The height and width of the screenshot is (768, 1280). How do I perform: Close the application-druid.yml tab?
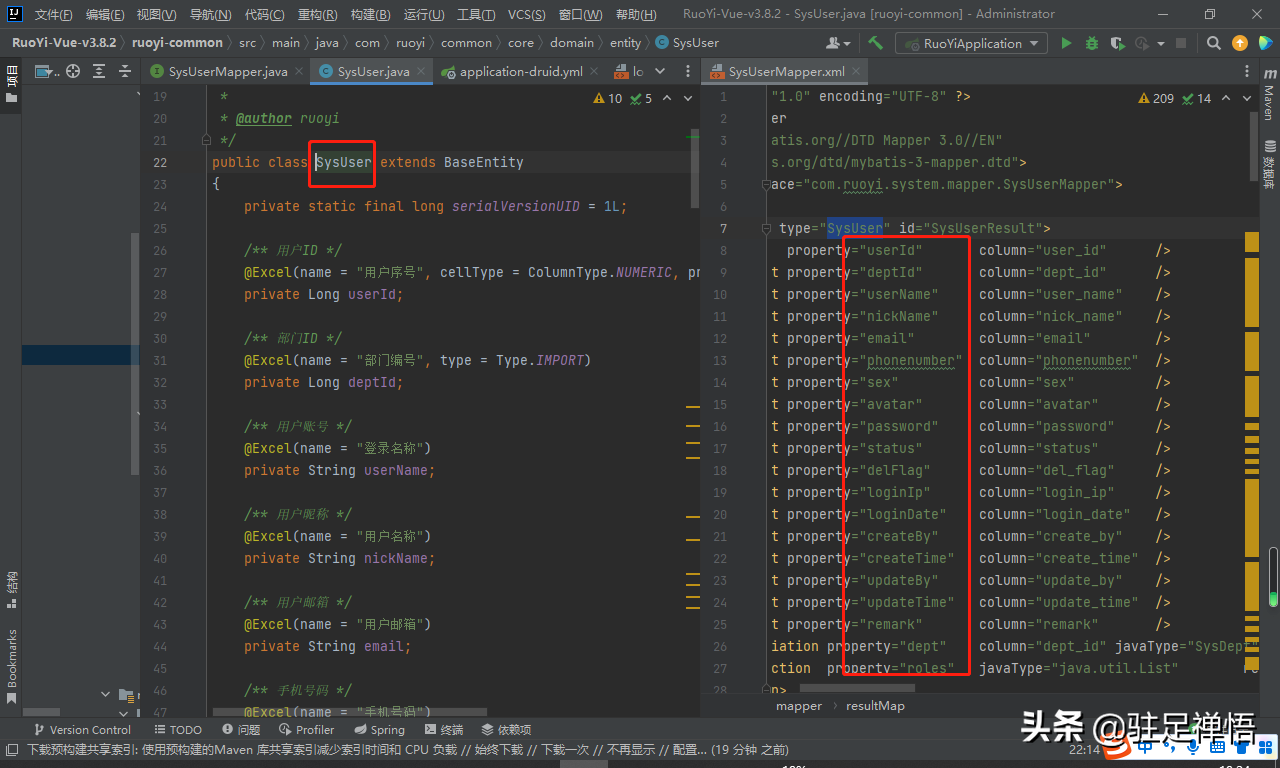click(594, 72)
